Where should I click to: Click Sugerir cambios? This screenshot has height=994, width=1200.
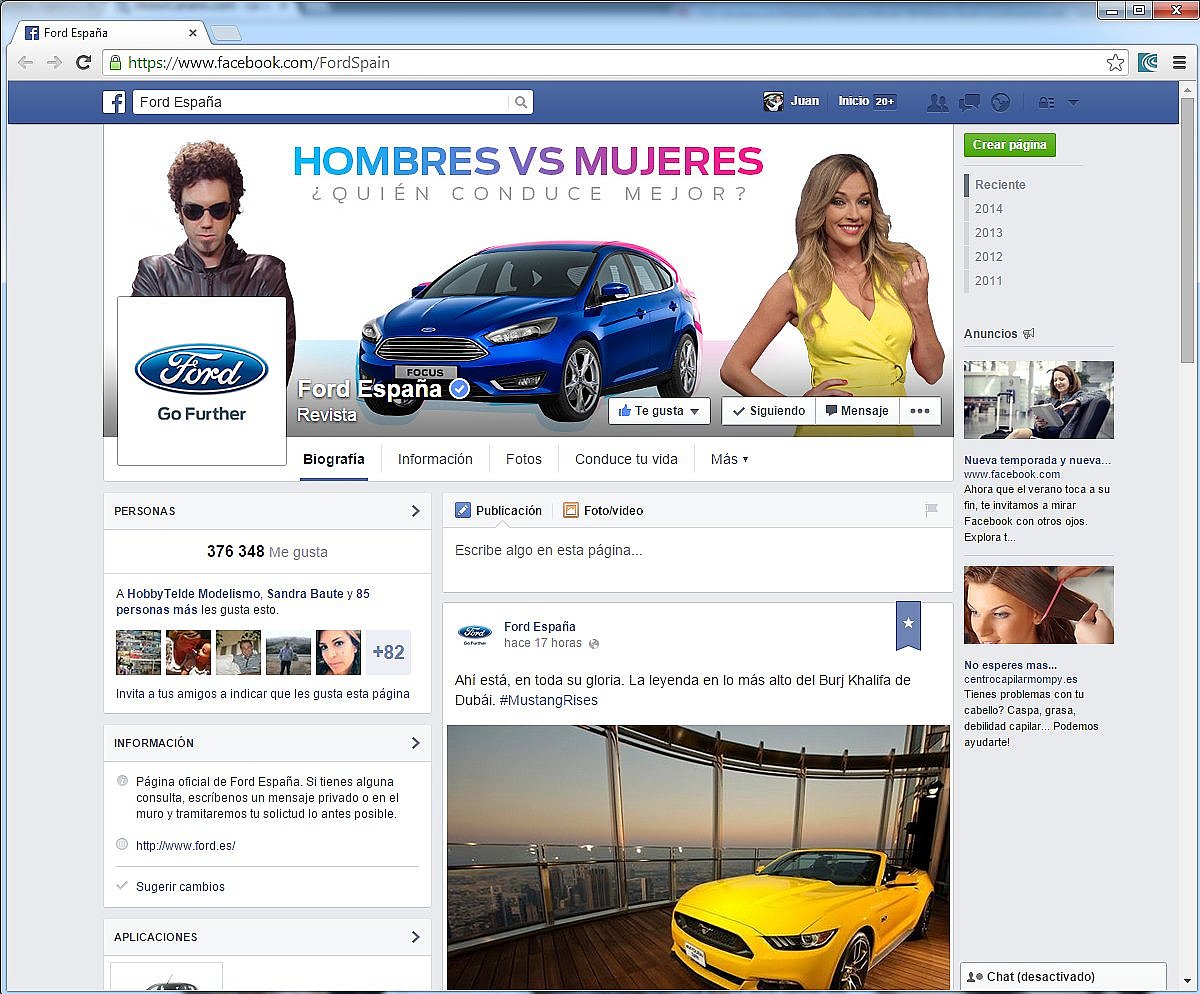tap(181, 887)
